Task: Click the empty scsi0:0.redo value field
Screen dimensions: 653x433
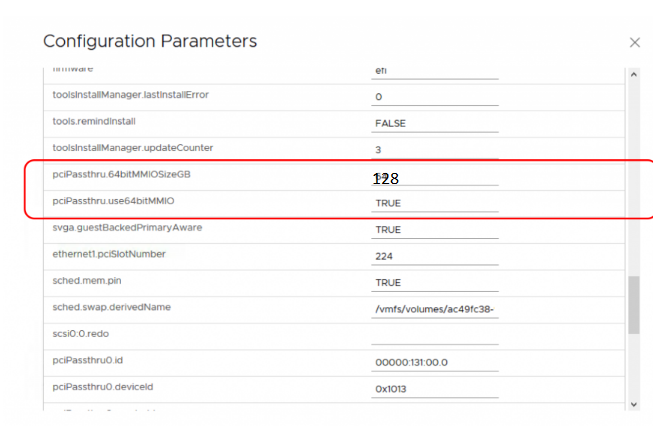Action: tap(435, 334)
